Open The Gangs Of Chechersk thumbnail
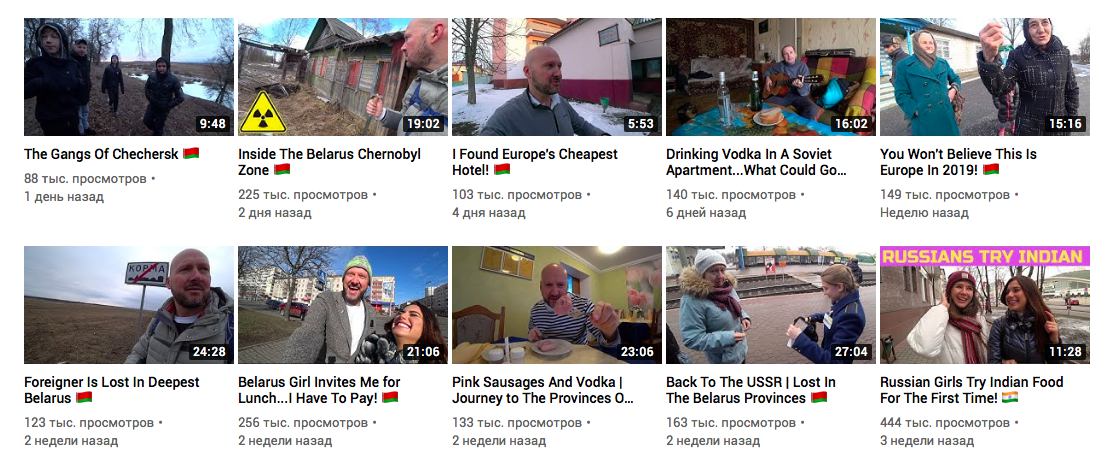 pyautogui.click(x=129, y=76)
